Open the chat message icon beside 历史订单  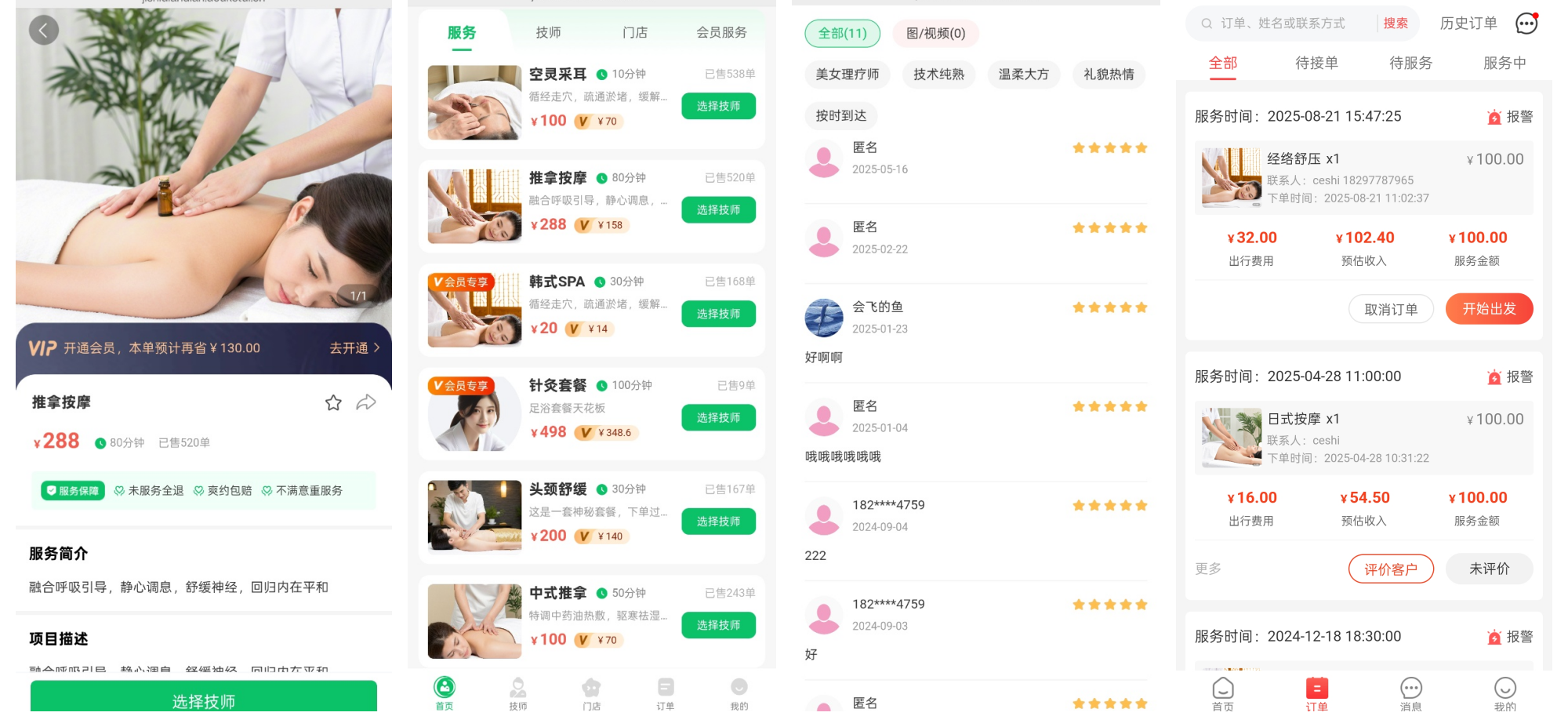coord(1526,24)
